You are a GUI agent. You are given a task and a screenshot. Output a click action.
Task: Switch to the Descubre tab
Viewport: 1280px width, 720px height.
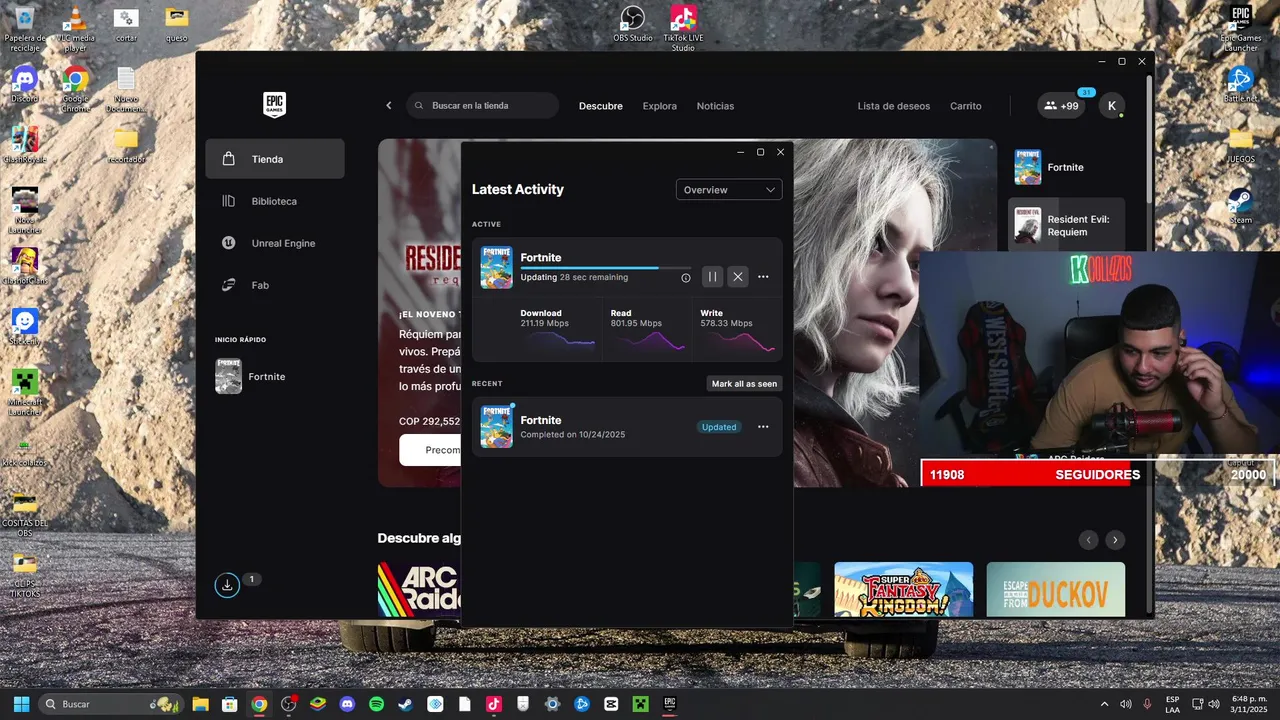pyautogui.click(x=601, y=106)
